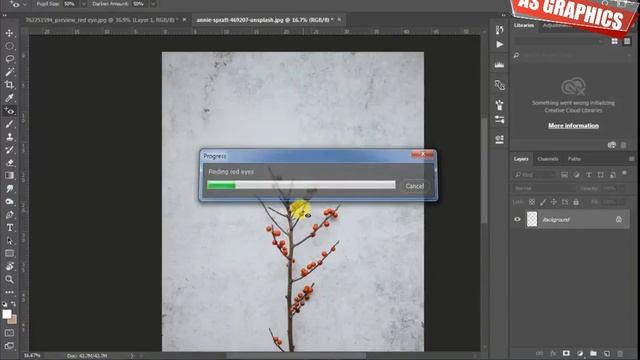Select the Zoom tool
Screen dimensions: 640x360
coord(9,280)
